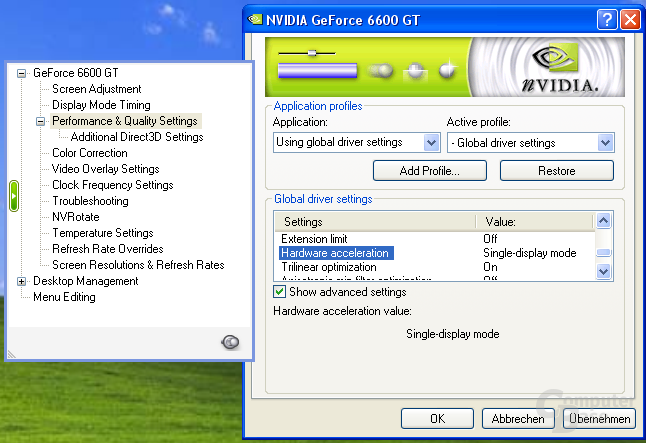Select Performance & Quality Settings item
This screenshot has height=443, width=646.
(125, 121)
